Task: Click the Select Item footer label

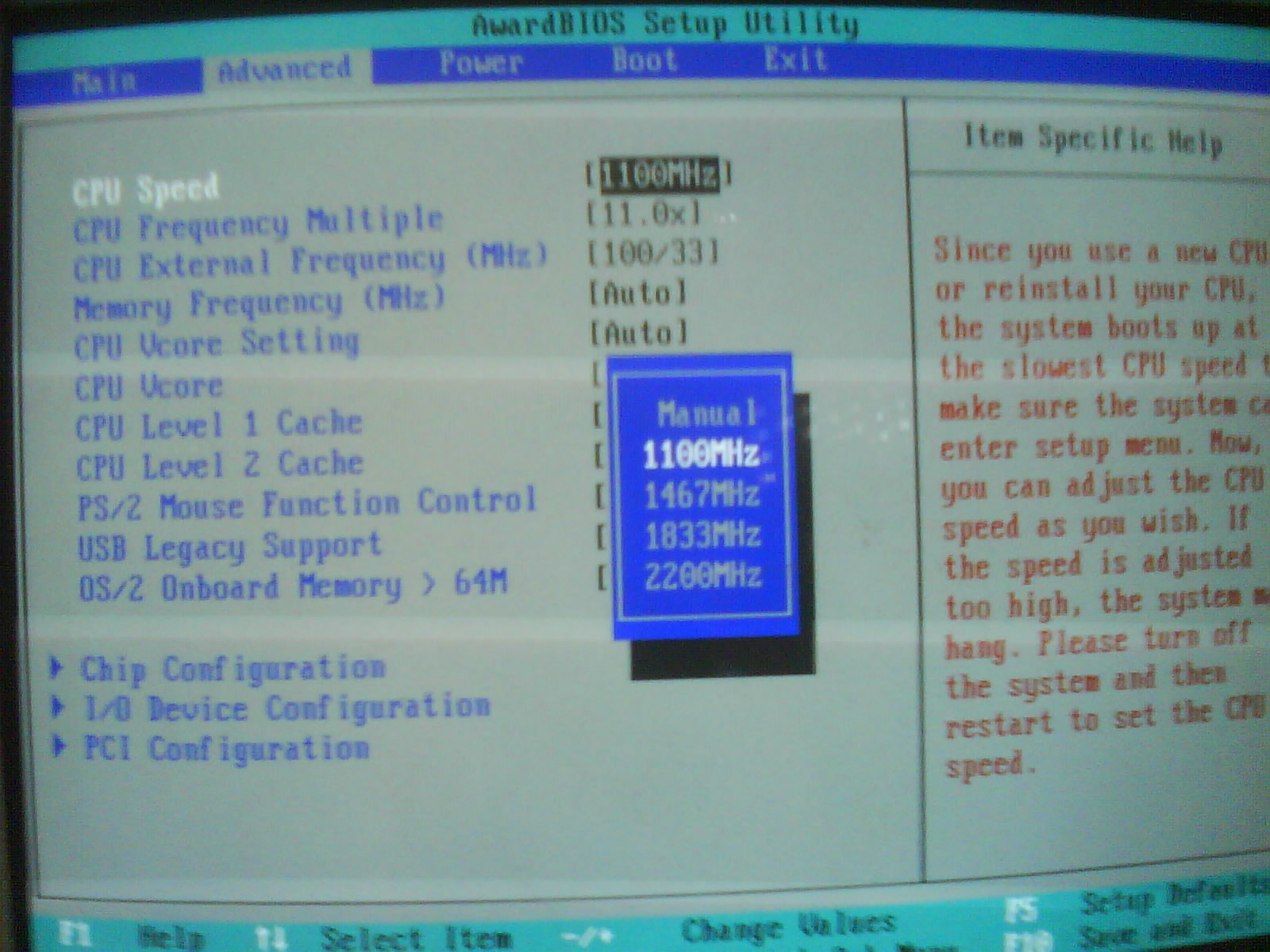Action: pyautogui.click(x=415, y=940)
